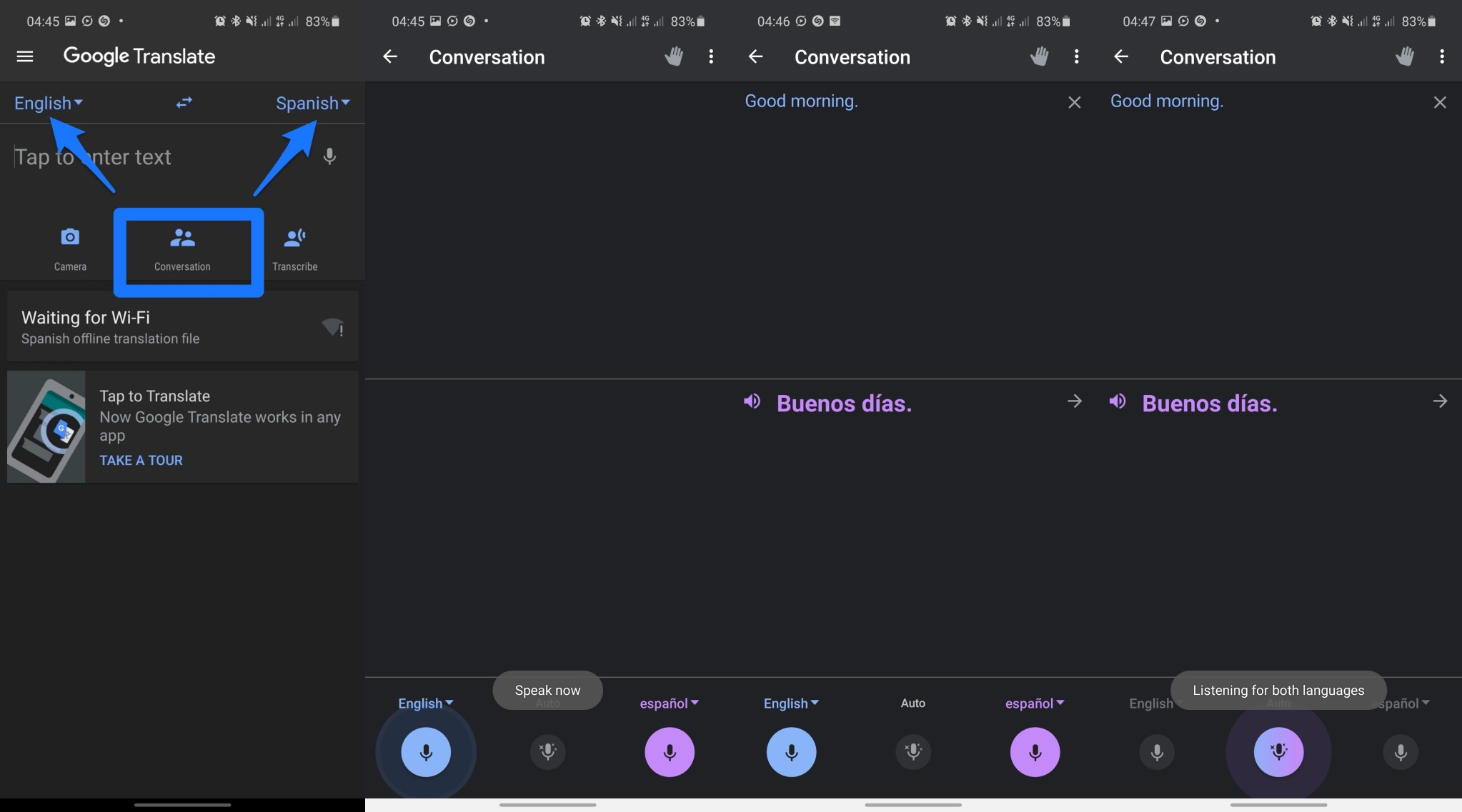Image resolution: width=1462 pixels, height=812 pixels.
Task: Tap the Bluetooth icon on first screen status bar
Action: click(x=236, y=21)
